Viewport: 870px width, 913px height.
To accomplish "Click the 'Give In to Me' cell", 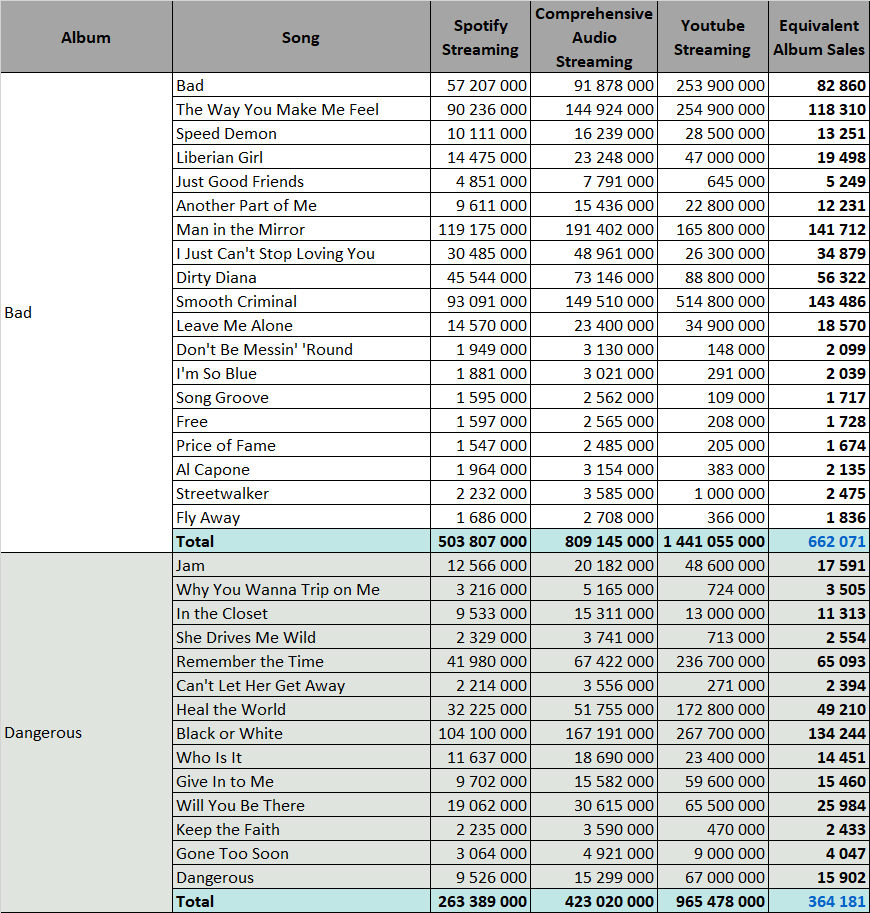I will 301,781.
